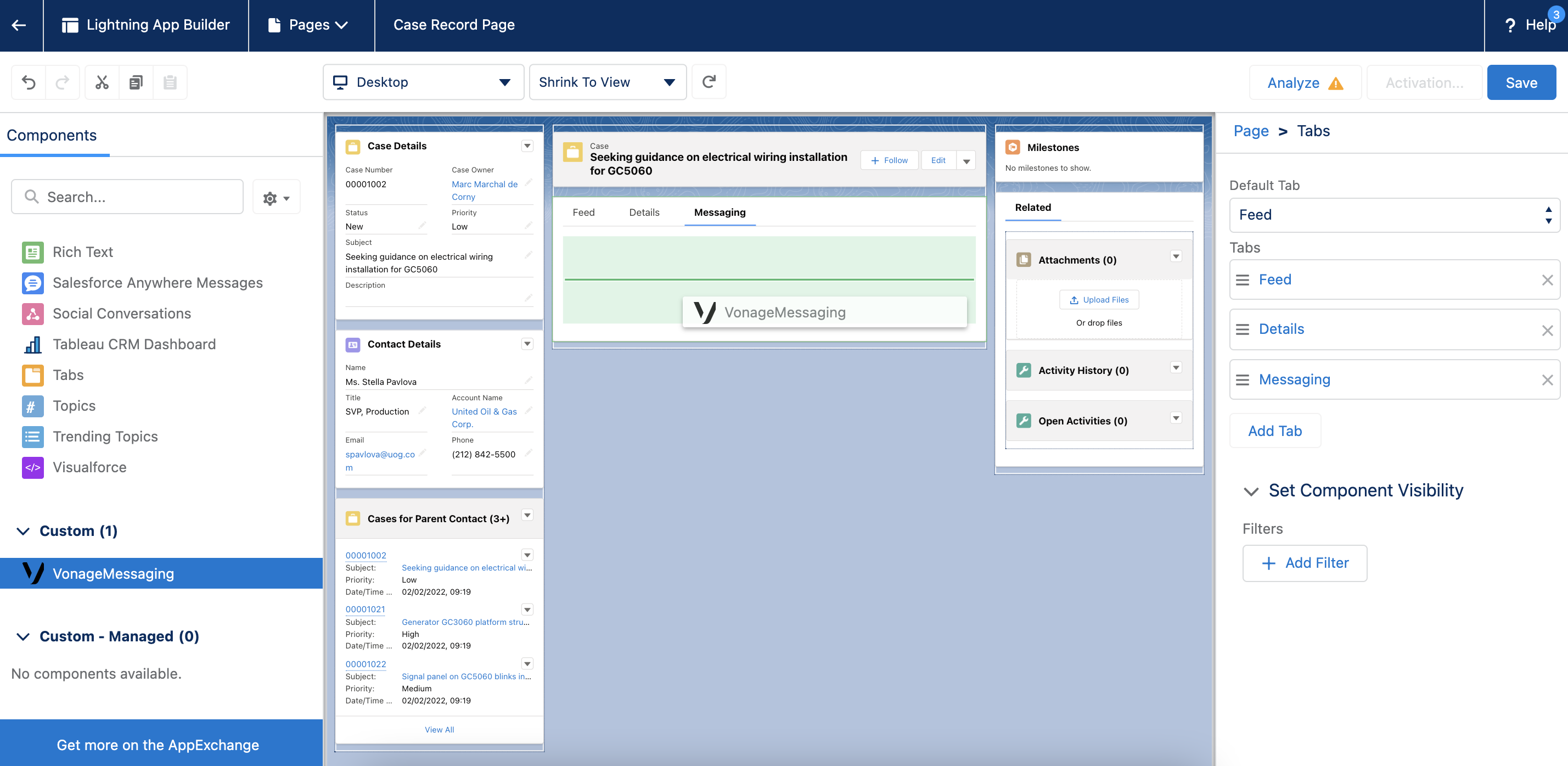
Task: Click the VonageMessaging custom component
Action: point(161,574)
